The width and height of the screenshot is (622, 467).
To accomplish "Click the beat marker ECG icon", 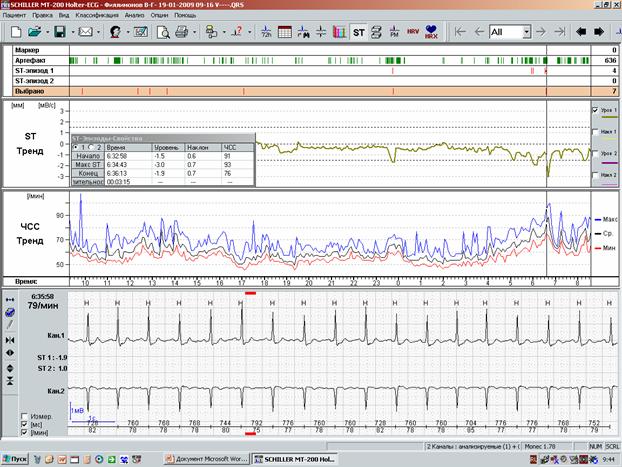I will tap(303, 32).
